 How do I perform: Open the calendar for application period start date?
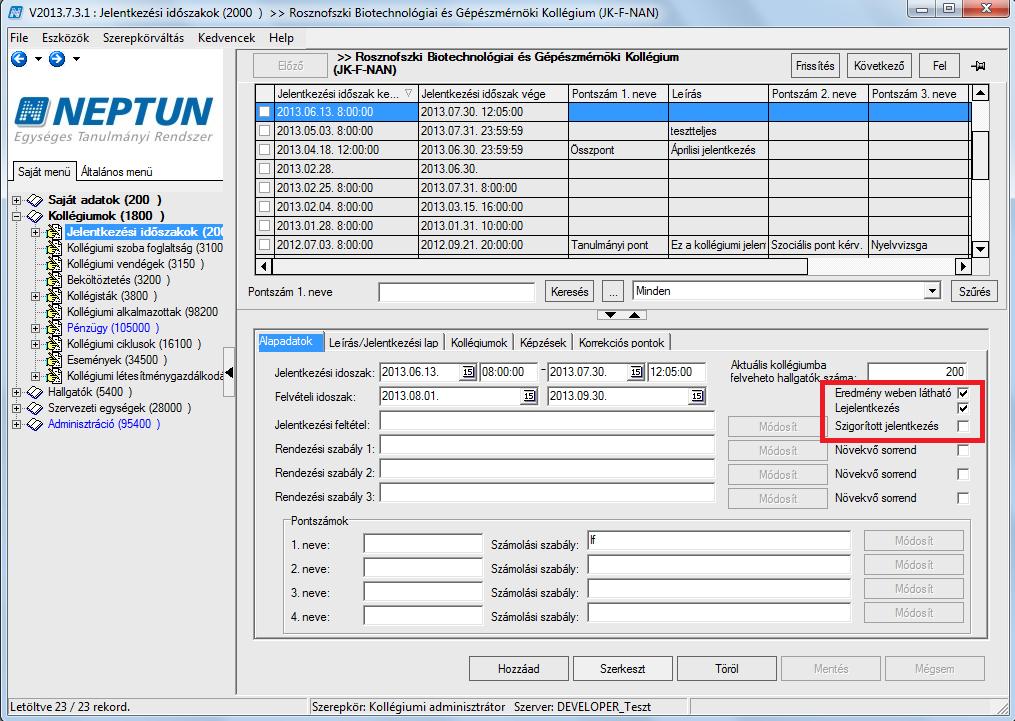point(467,372)
